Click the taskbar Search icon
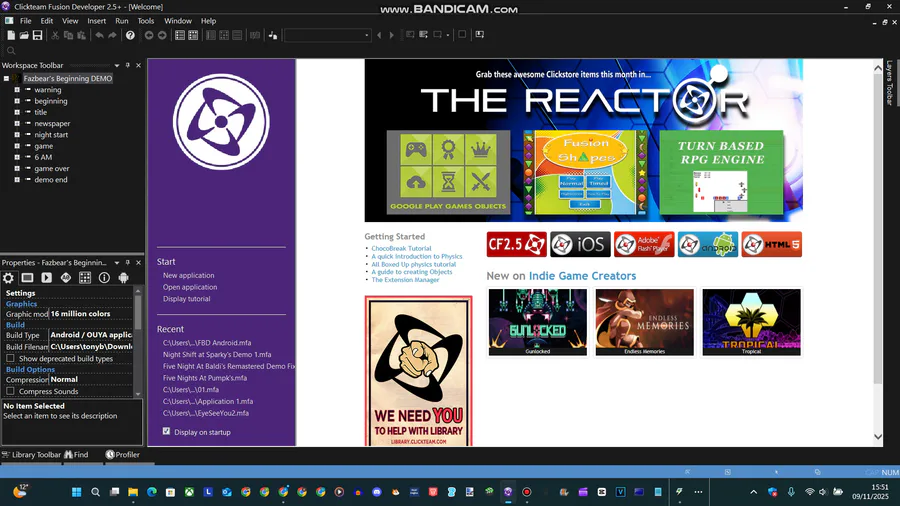This screenshot has width=900, height=506. (x=95, y=492)
